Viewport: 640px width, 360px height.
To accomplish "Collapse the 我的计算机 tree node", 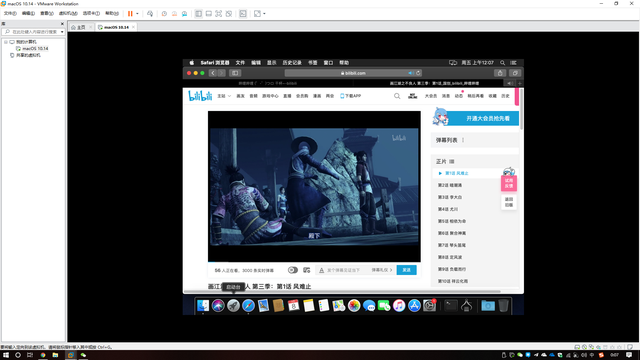I will point(6,42).
